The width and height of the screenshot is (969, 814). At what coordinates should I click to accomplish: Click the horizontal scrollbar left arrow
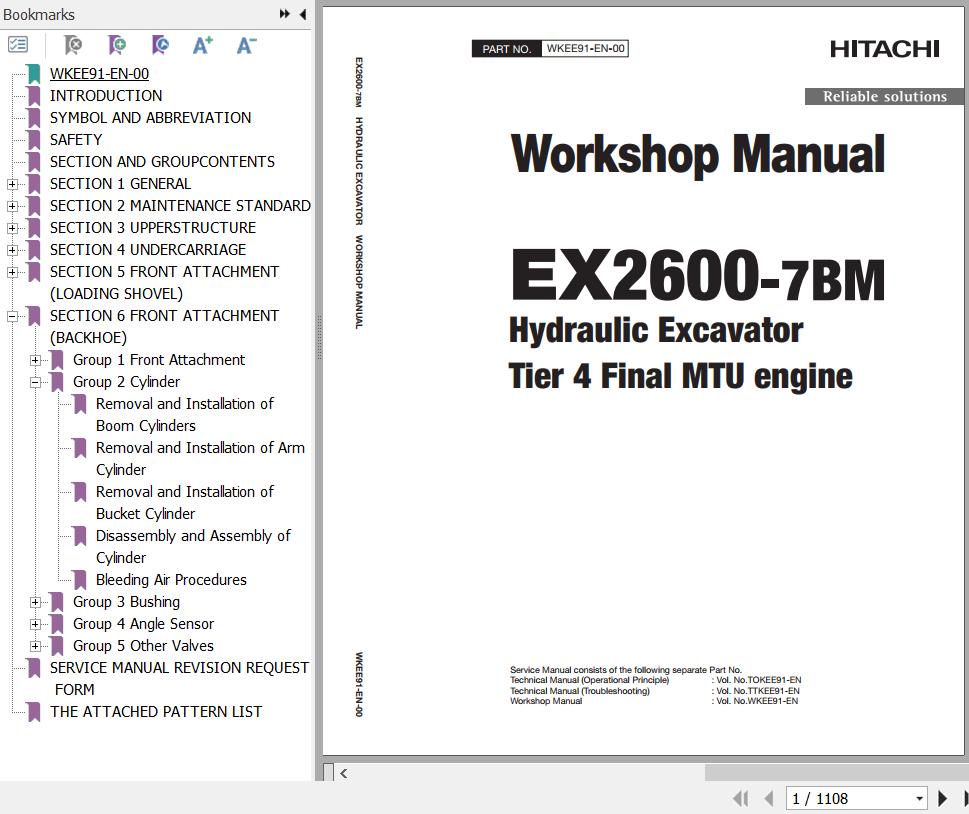tap(344, 773)
